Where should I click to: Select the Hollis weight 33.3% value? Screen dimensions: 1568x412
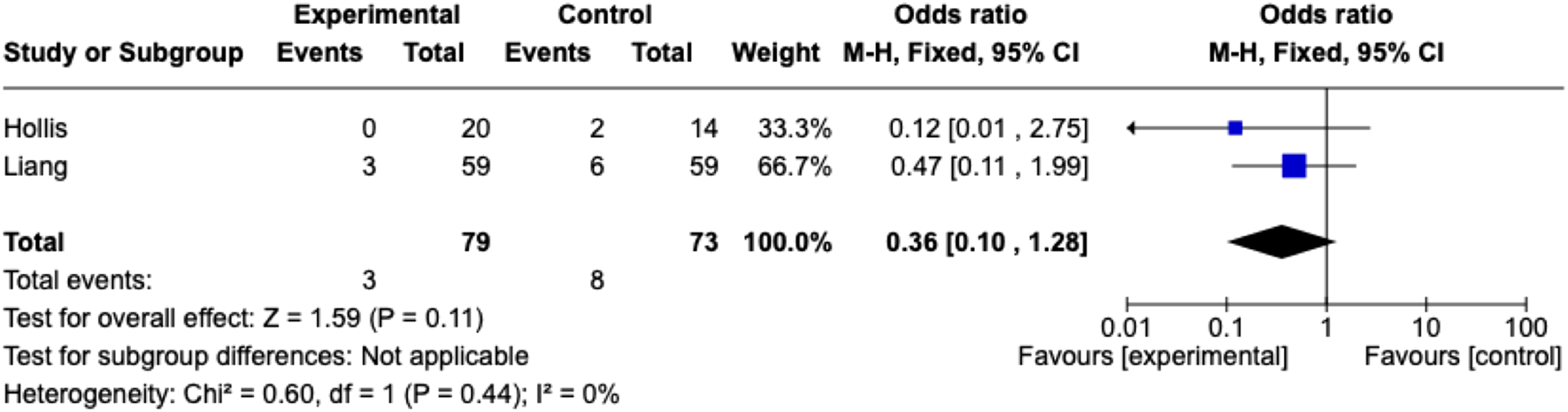point(794,128)
